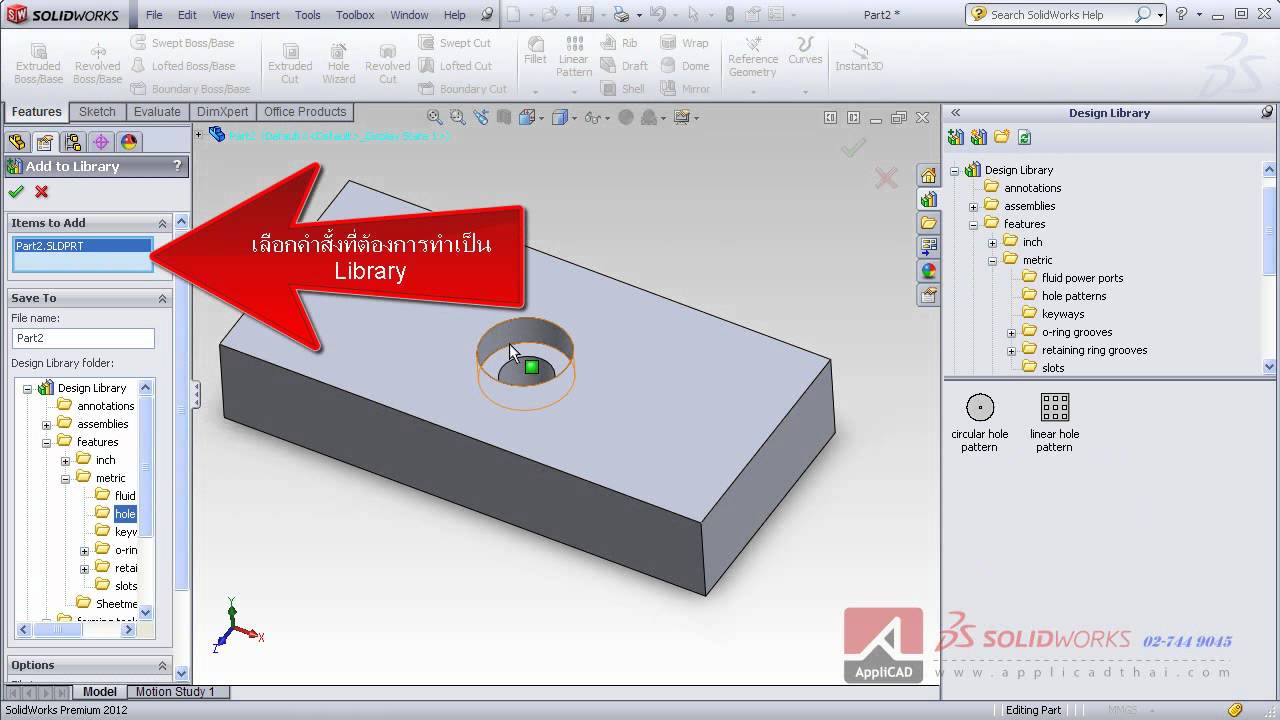Image resolution: width=1280 pixels, height=720 pixels.
Task: Open the FeatureManager design tree tab
Action: pos(17,142)
